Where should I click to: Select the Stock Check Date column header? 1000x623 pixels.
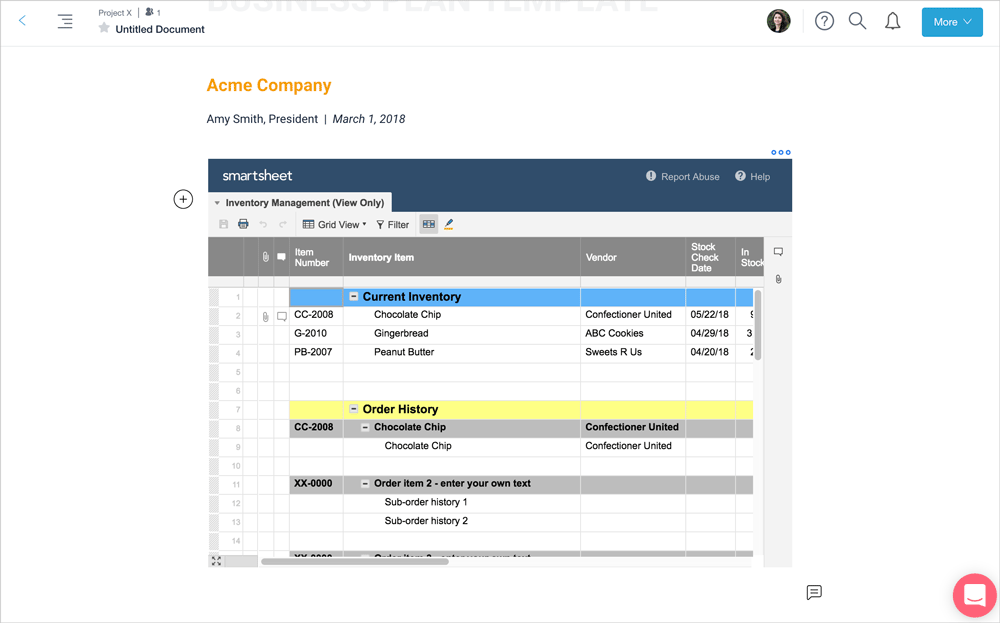coord(710,257)
